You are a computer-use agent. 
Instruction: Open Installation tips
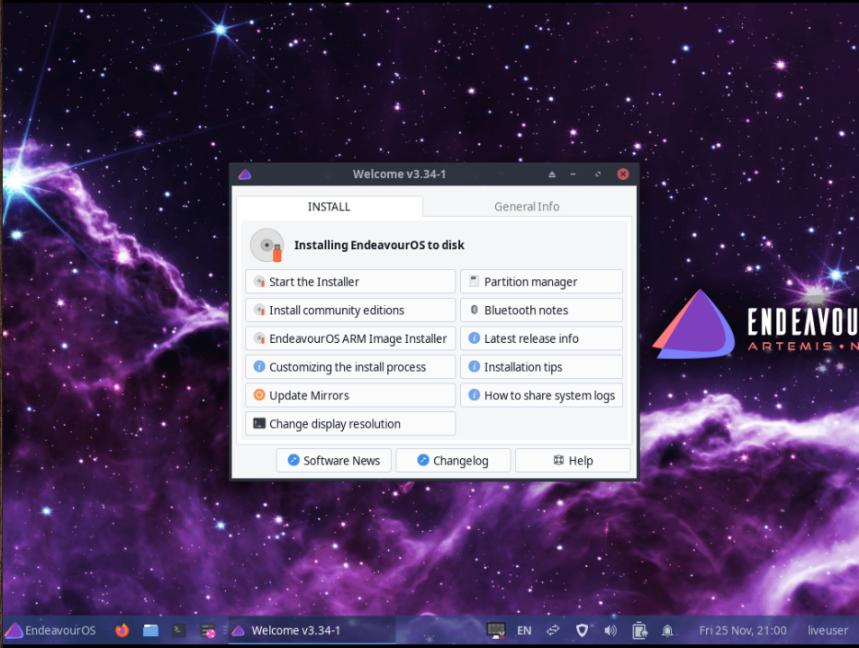541,367
